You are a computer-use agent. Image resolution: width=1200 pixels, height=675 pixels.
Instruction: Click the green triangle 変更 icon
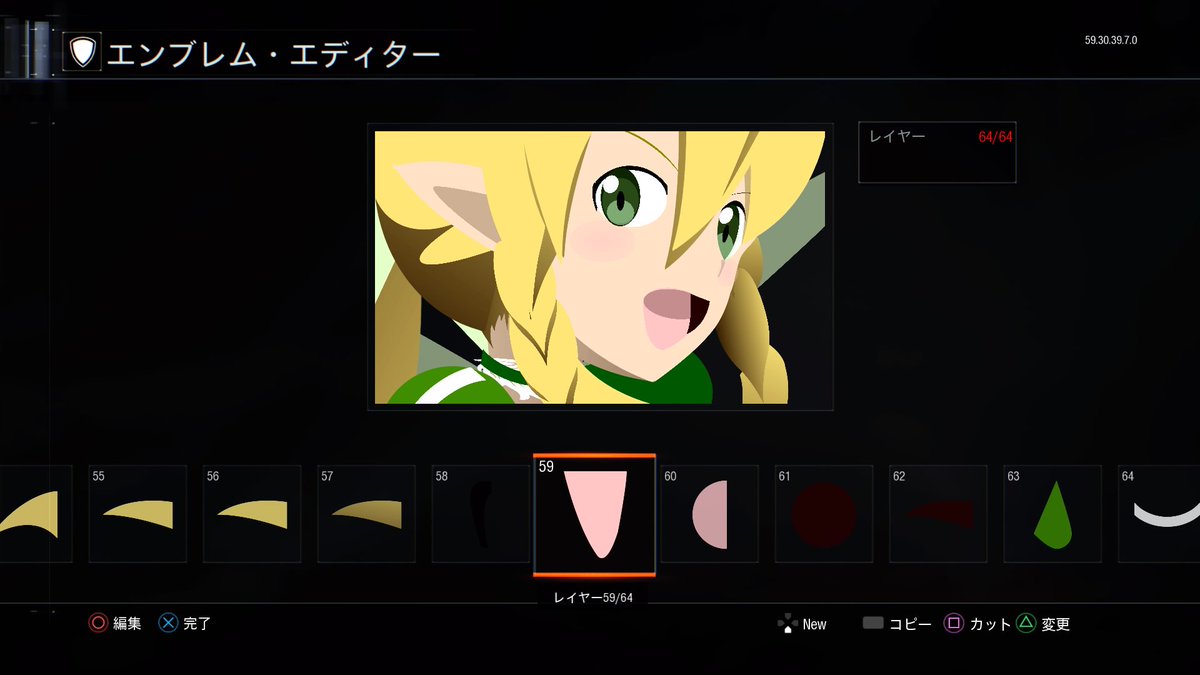point(1026,623)
